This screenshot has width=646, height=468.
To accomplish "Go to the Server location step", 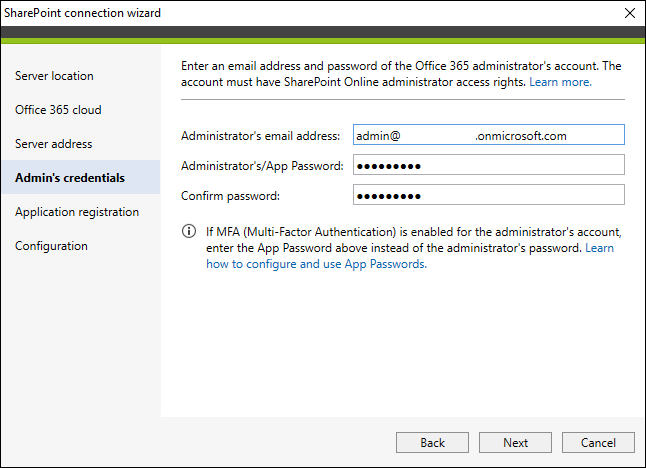I will 54,76.
